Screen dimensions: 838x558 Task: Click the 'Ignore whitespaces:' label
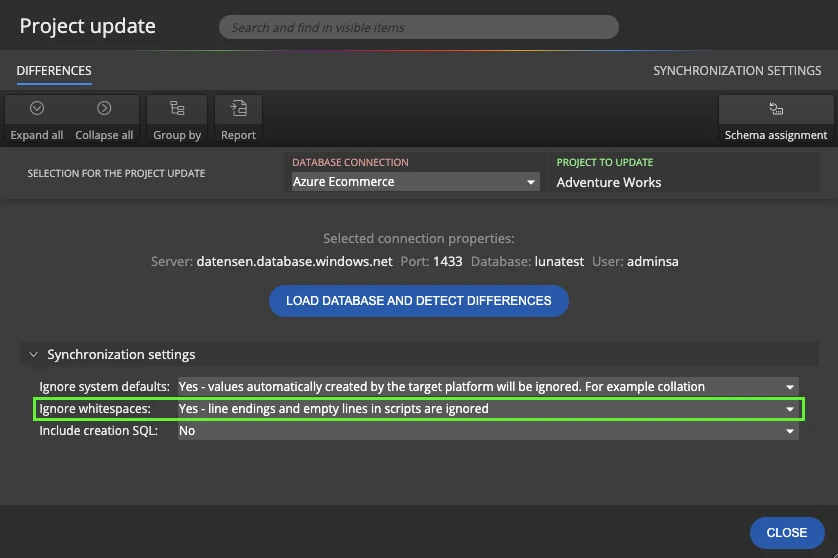[x=95, y=409]
